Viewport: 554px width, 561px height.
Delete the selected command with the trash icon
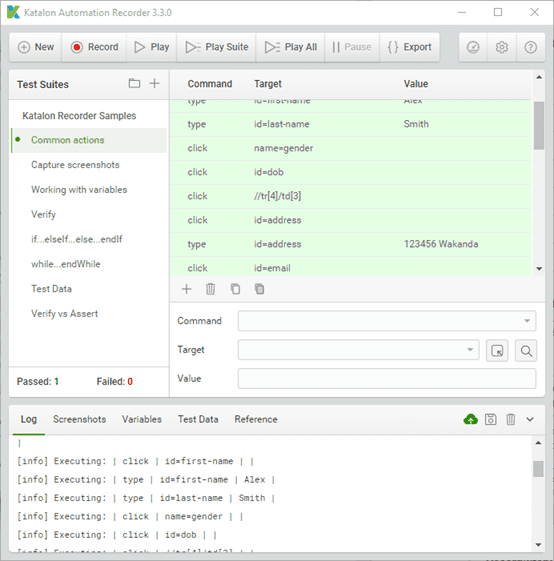point(210,289)
